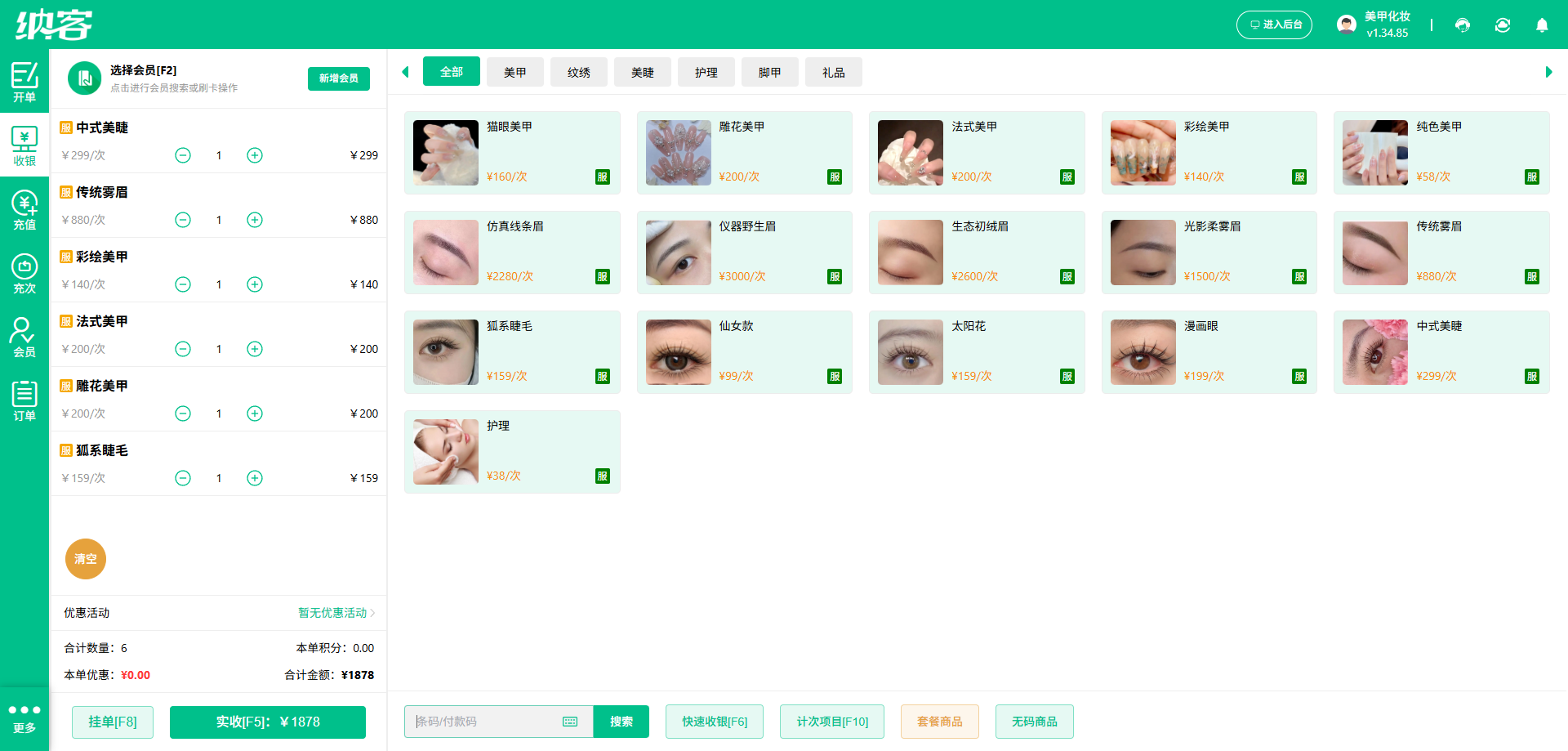Add 纯色美甲 product card
This screenshot has width=1568, height=751.
[x=1441, y=153]
